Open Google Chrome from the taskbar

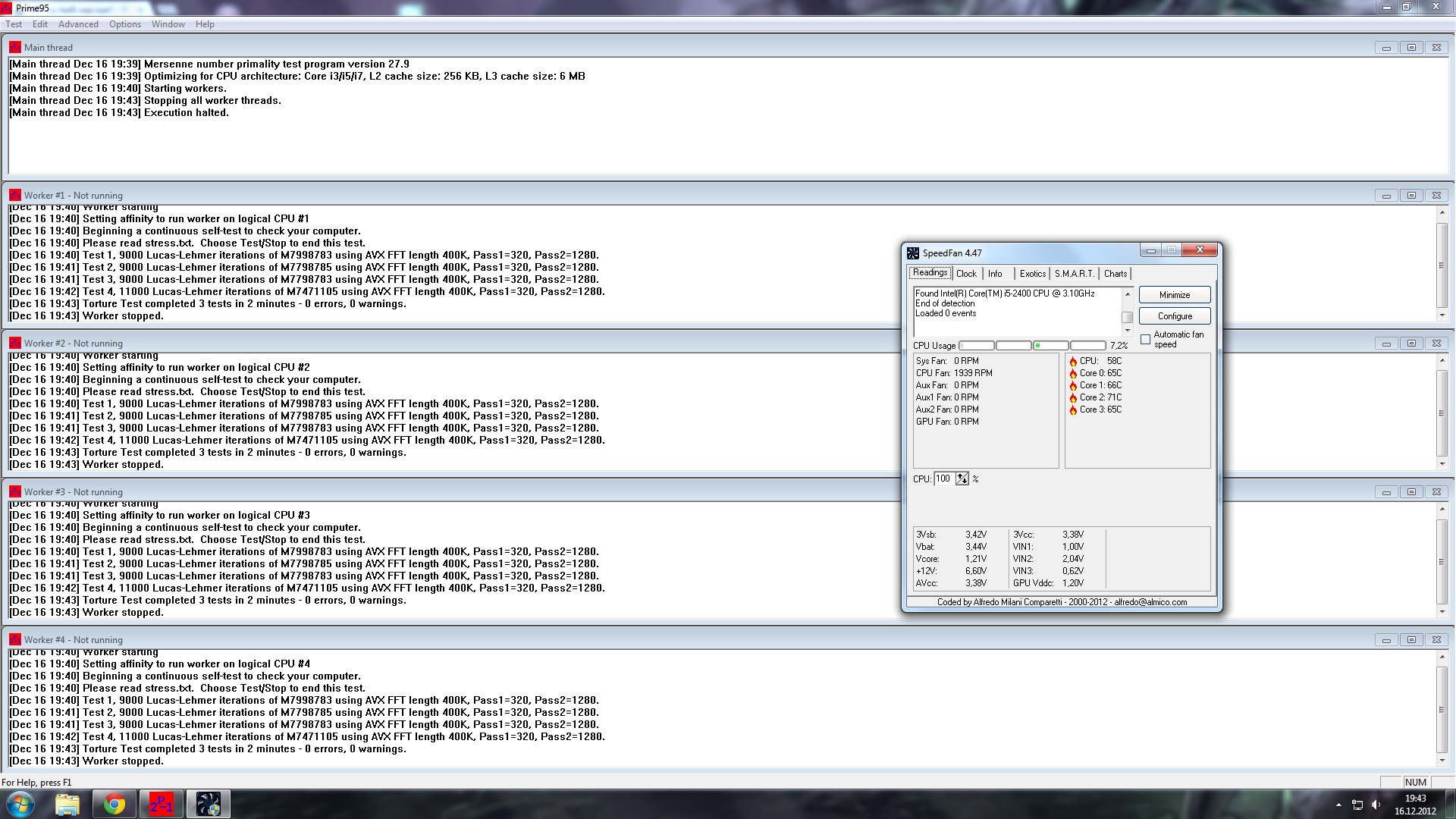tap(115, 804)
